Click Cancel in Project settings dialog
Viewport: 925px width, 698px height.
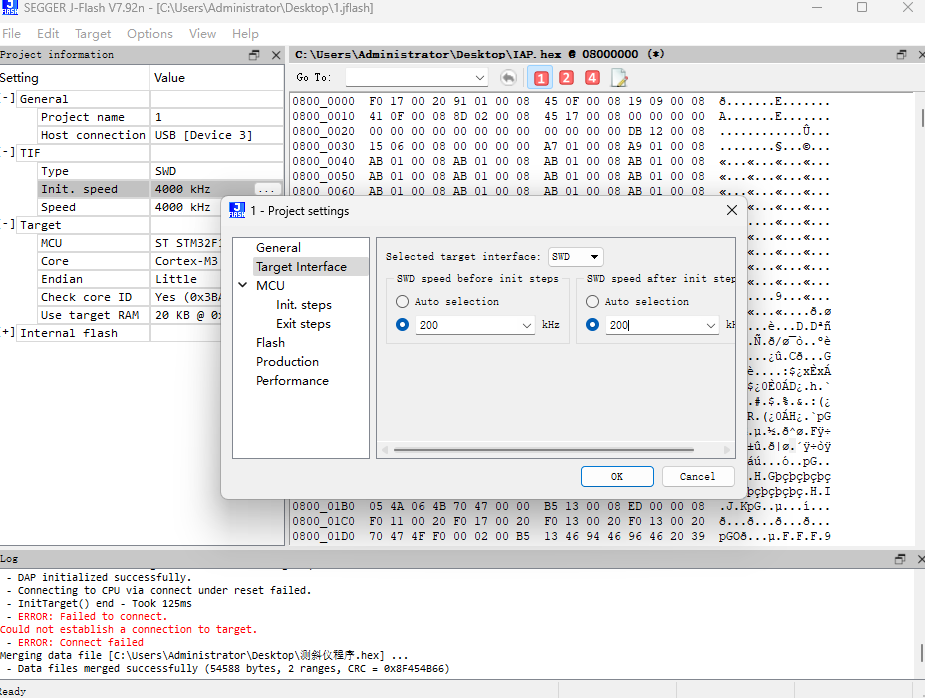(697, 476)
